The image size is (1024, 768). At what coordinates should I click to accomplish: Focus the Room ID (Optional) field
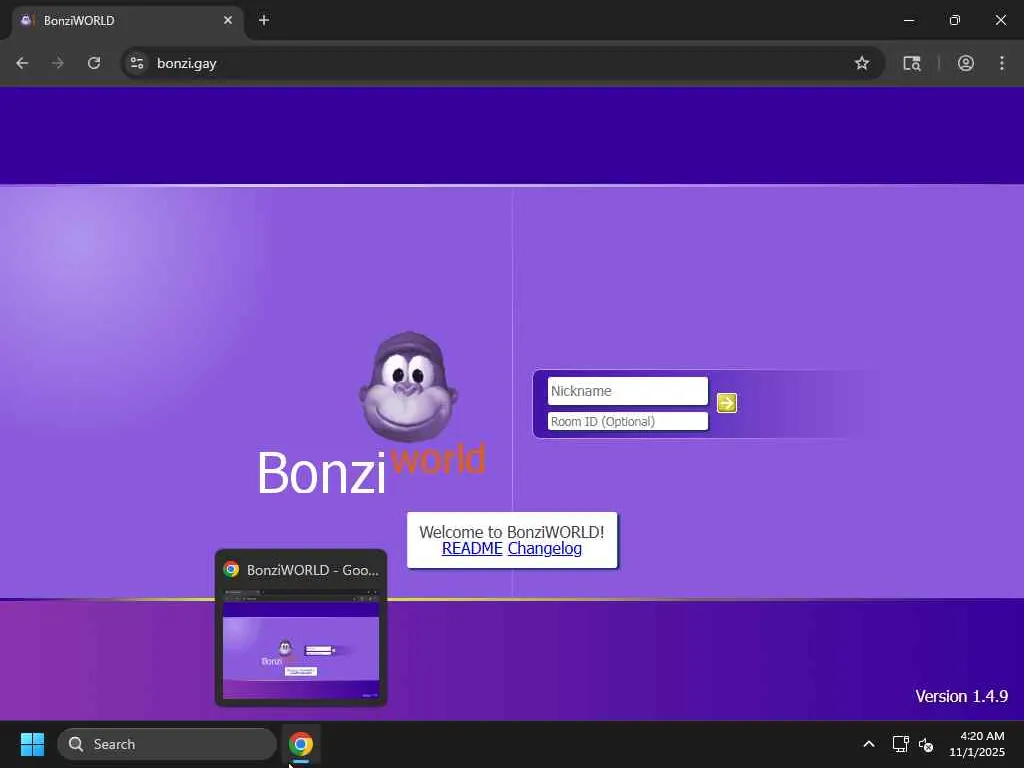point(628,421)
